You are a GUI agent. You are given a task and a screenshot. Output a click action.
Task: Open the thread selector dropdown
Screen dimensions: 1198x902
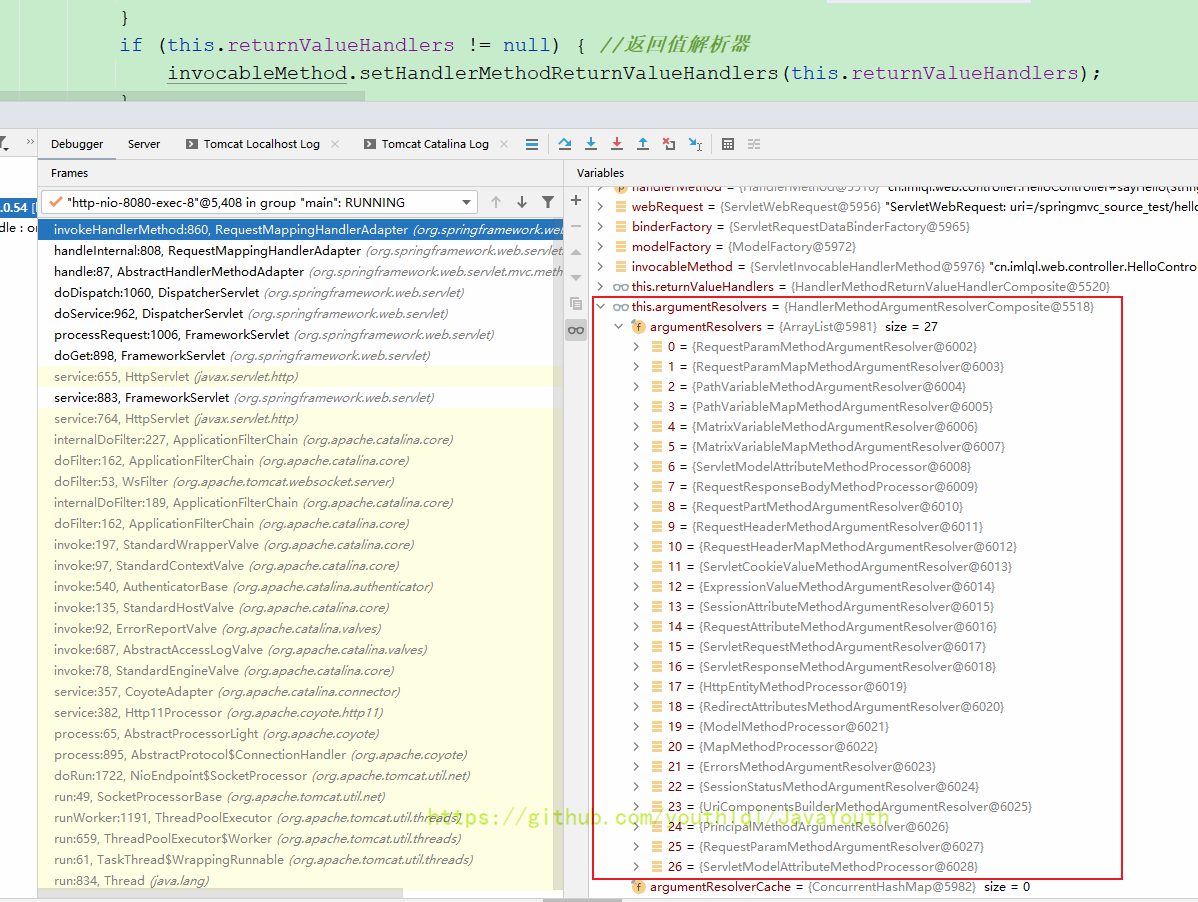pos(466,202)
